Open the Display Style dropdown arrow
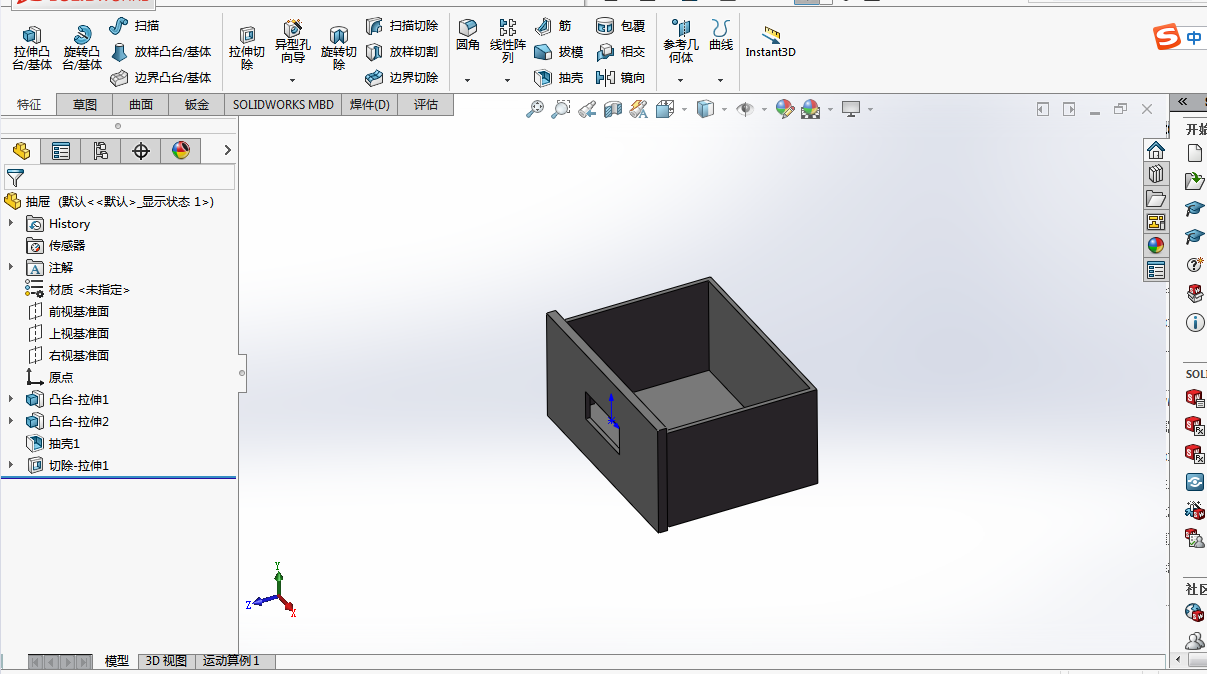The image size is (1207, 674). point(725,109)
